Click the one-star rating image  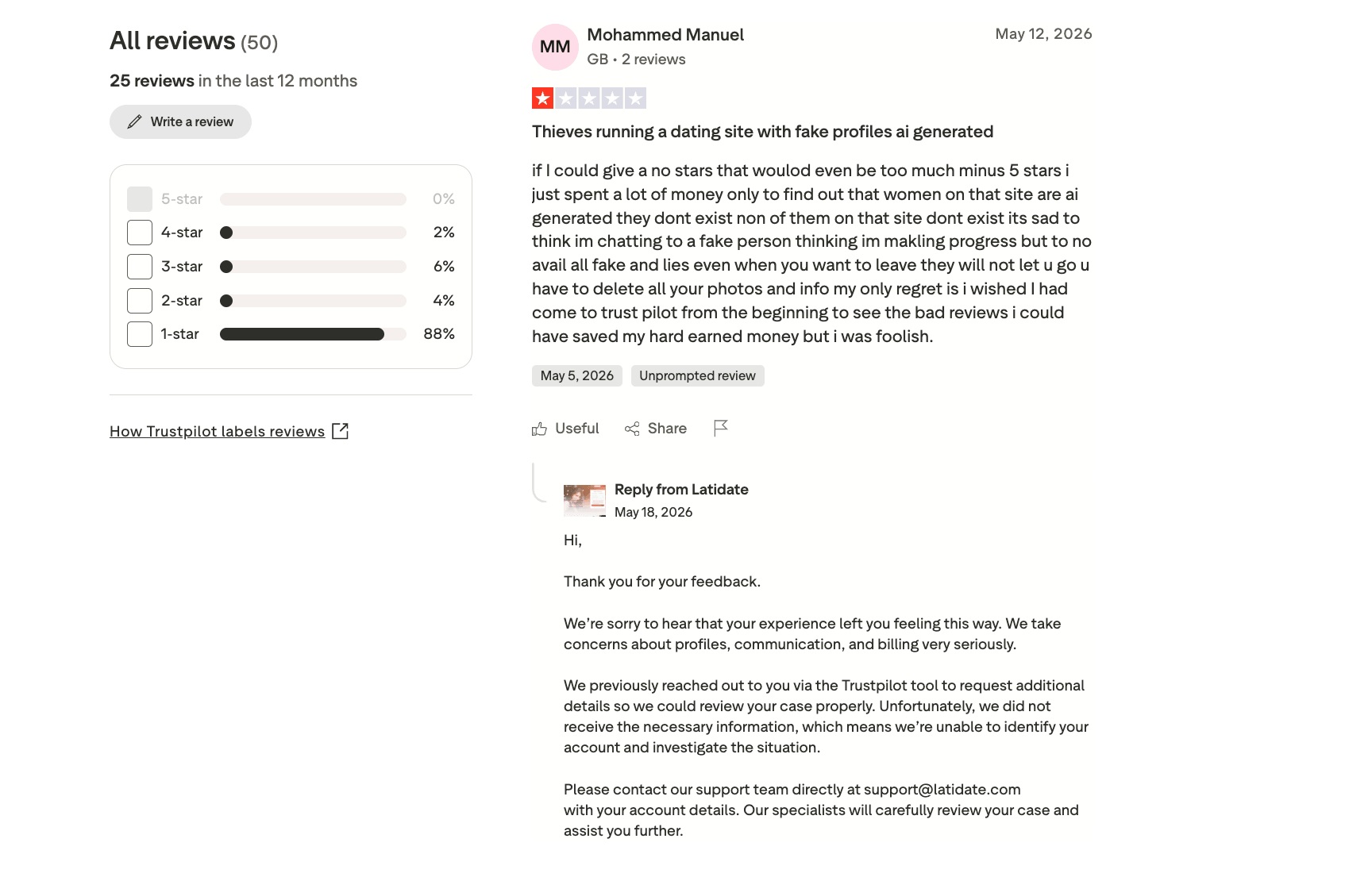click(x=589, y=98)
